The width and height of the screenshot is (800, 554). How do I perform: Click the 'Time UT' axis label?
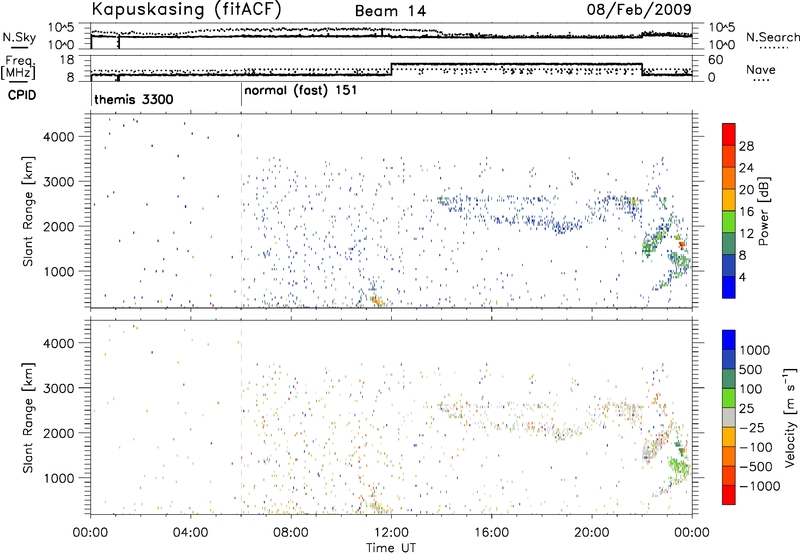[391, 548]
